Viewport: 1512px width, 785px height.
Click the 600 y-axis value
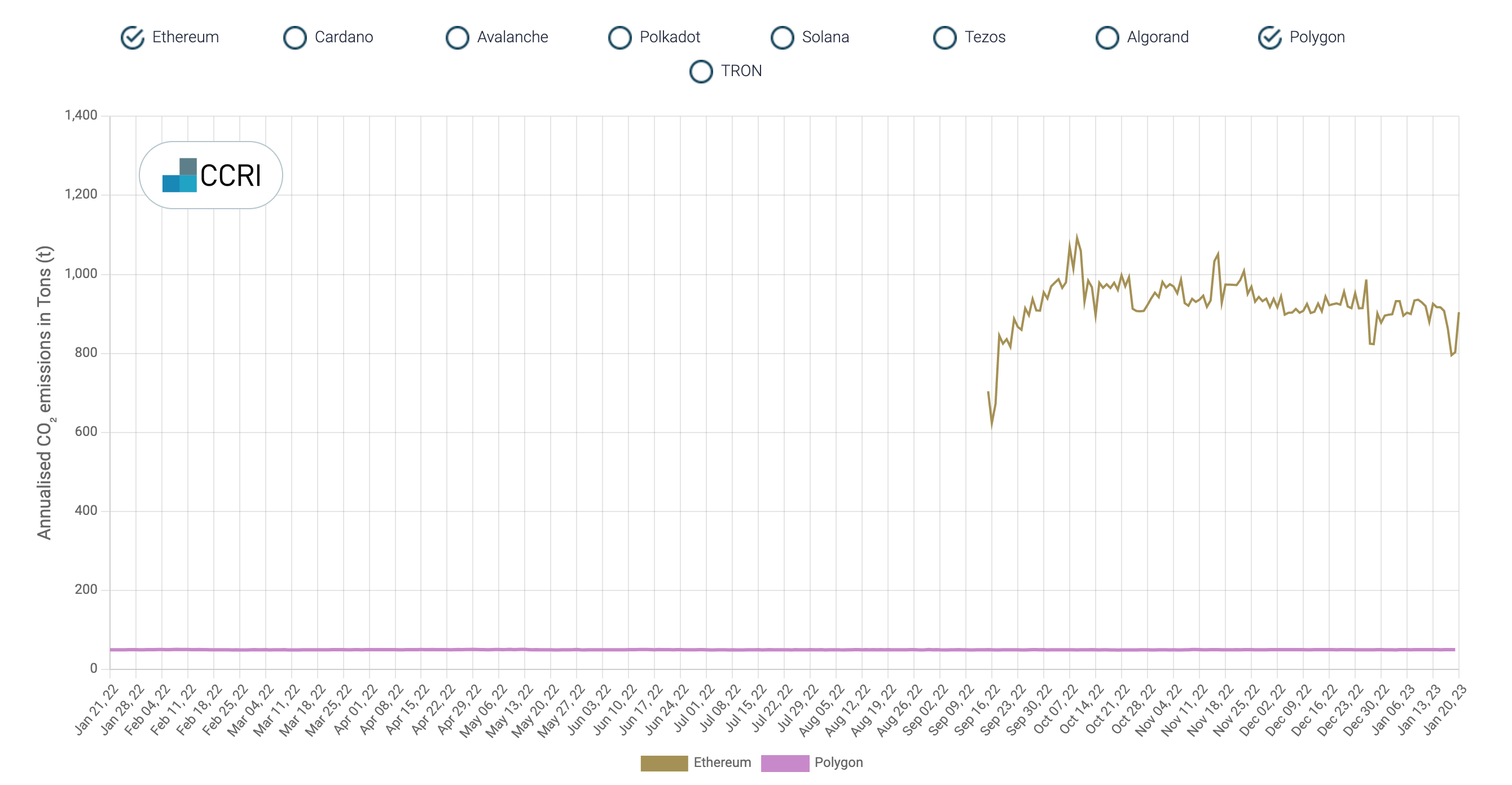86,431
